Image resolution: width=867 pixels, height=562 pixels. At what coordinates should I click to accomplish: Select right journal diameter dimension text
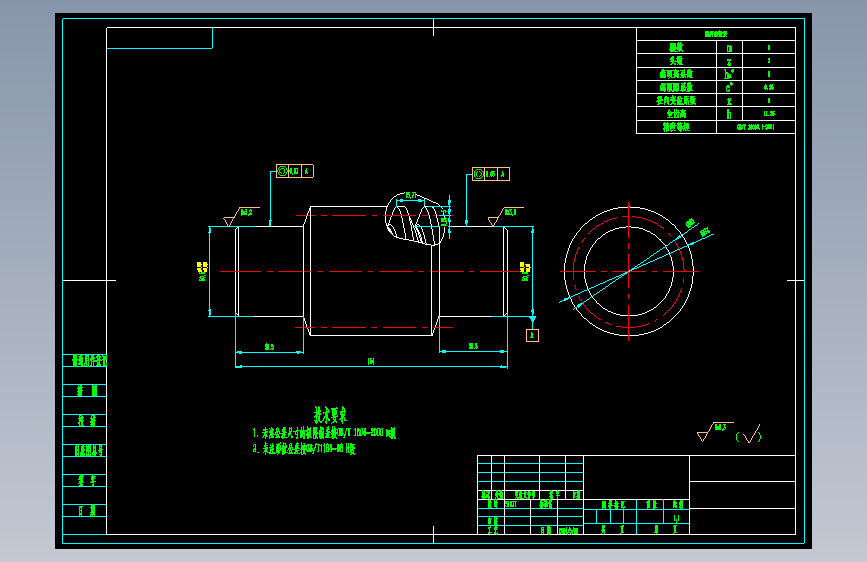pos(525,272)
